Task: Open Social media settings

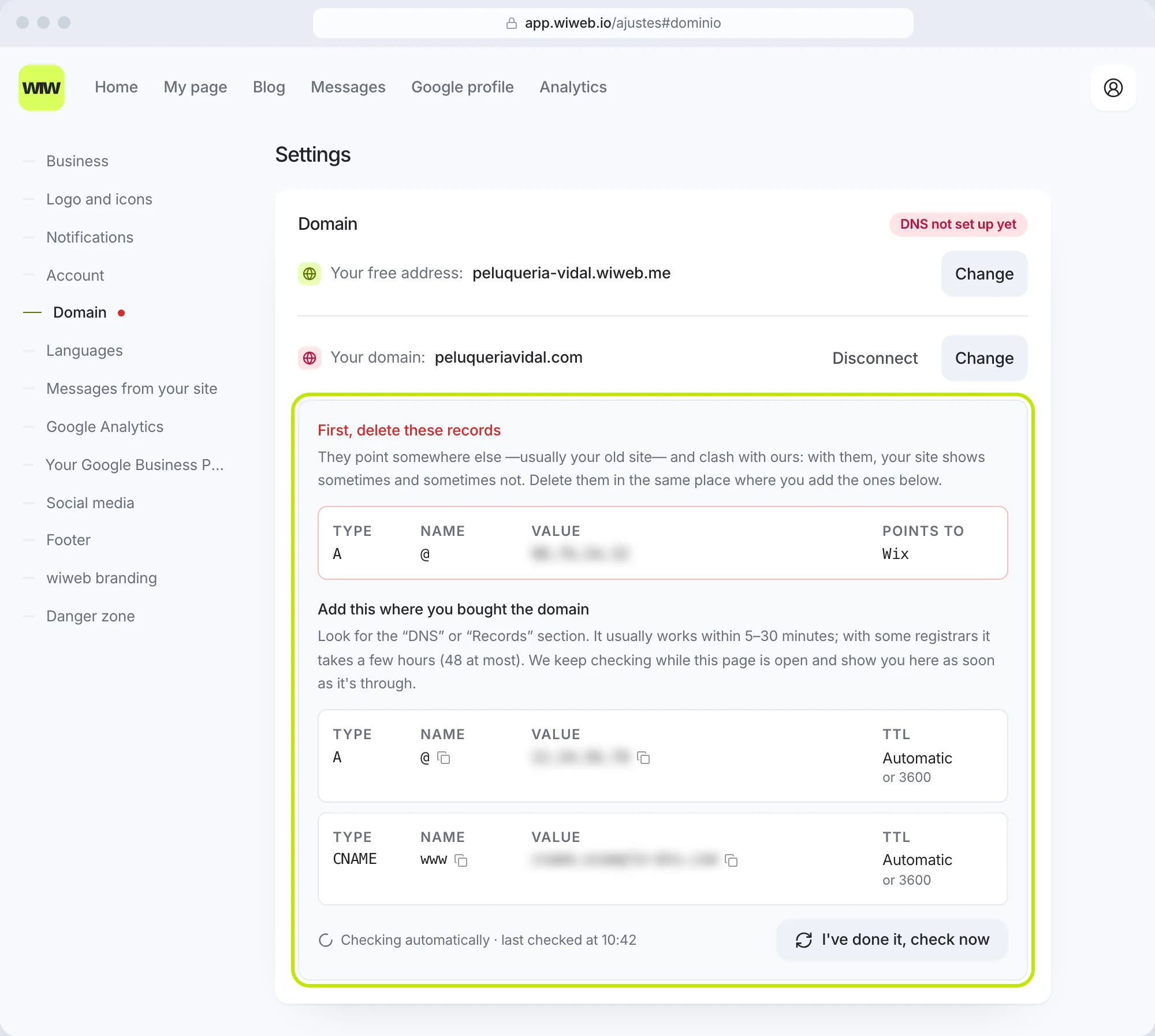Action: (x=90, y=503)
